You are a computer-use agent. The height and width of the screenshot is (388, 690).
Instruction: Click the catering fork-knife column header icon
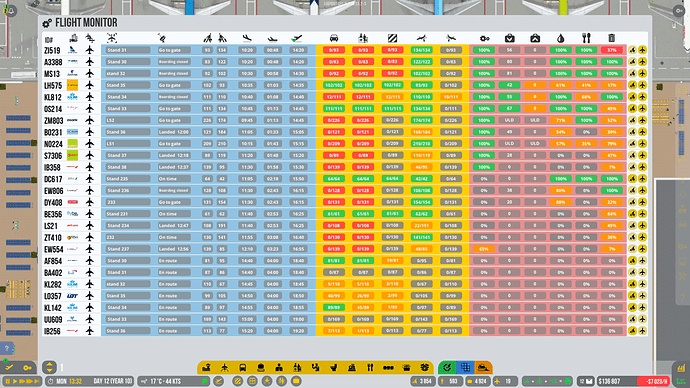[586, 38]
